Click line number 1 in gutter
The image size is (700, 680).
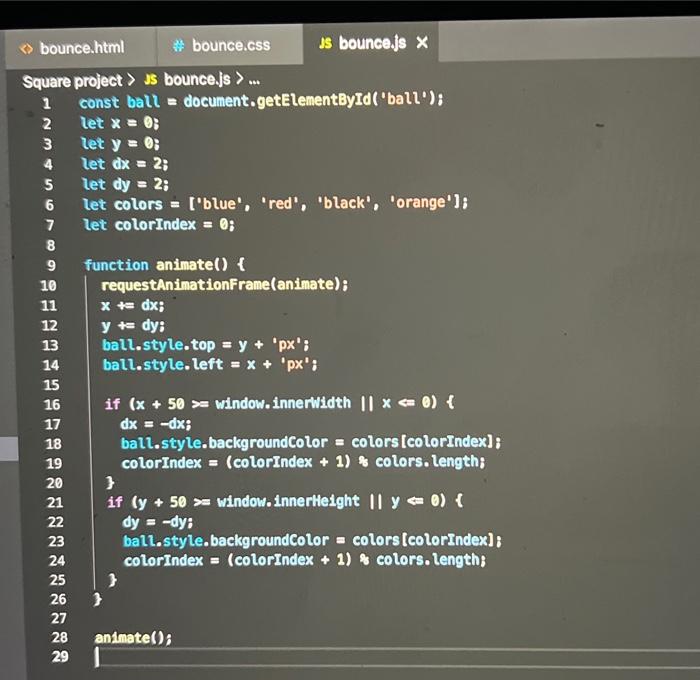tap(46, 104)
